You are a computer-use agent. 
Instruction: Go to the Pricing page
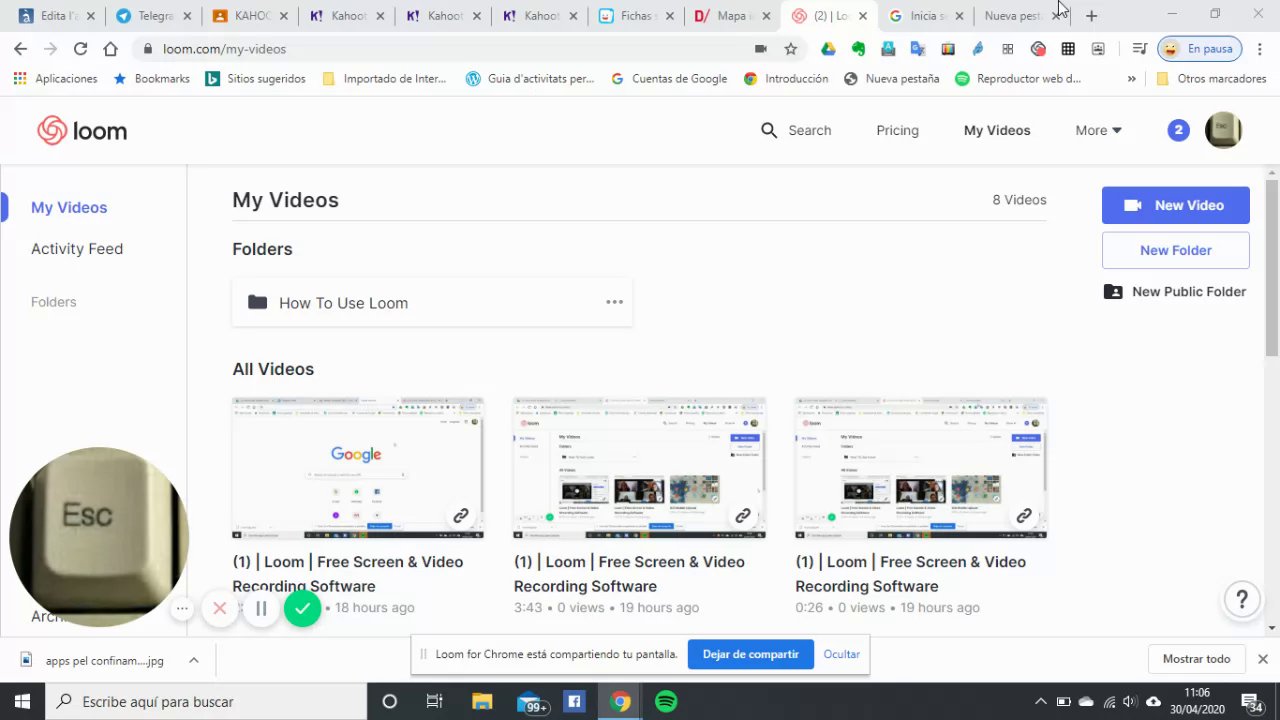(897, 130)
